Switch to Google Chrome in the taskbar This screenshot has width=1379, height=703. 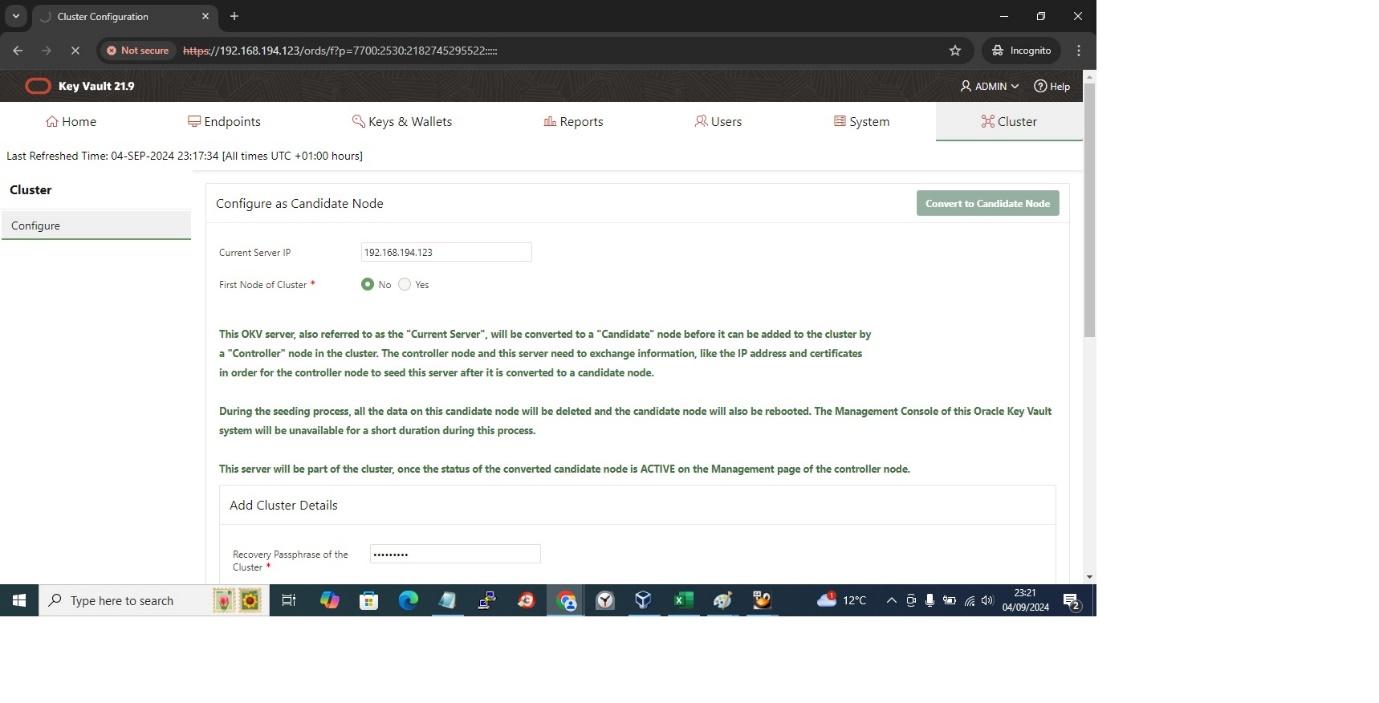pos(567,600)
